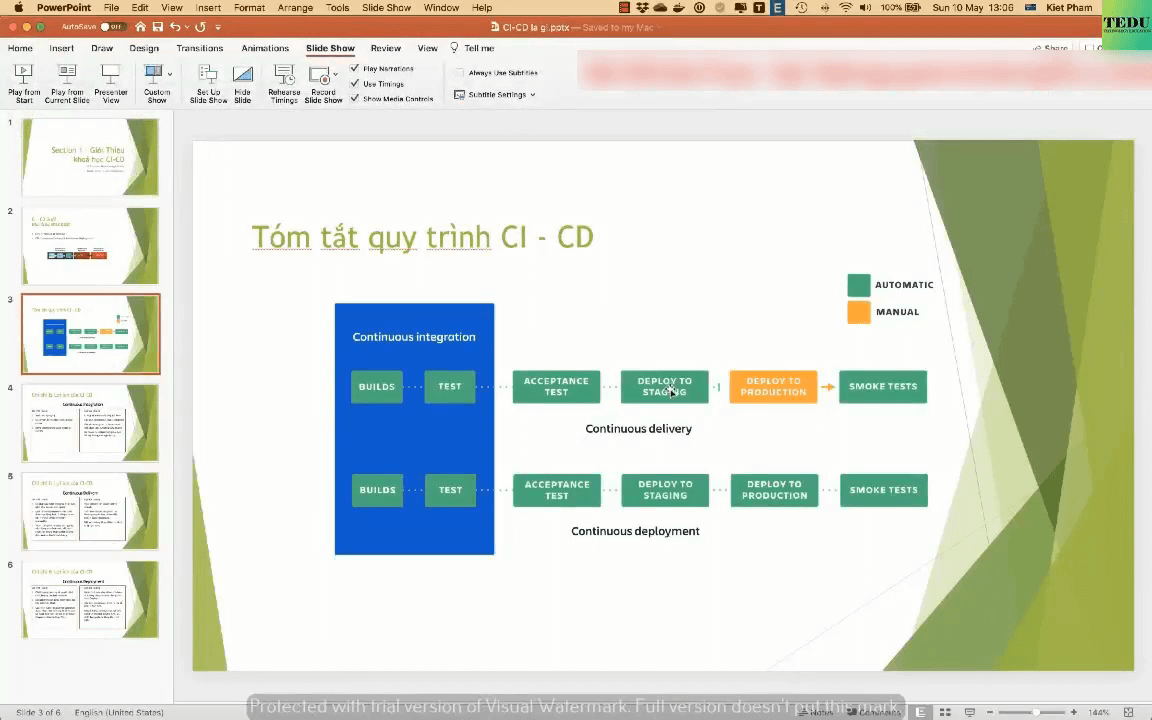The image size is (1152, 720).
Task: Expand the Subtitle Settings dropdown
Action: (532, 95)
